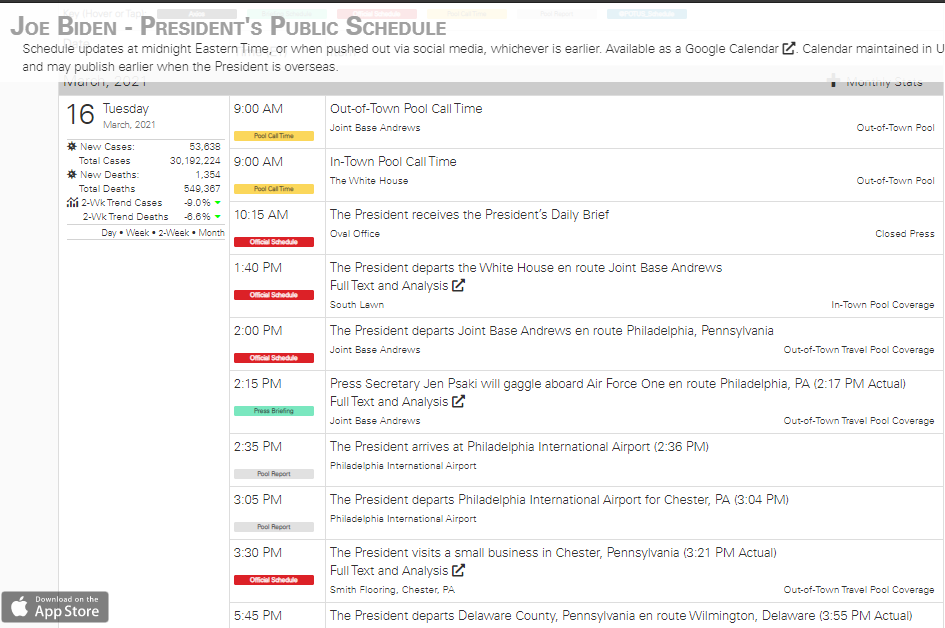The image size is (945, 628).
Task: Click the Closed Press coverage label
Action: click(905, 234)
